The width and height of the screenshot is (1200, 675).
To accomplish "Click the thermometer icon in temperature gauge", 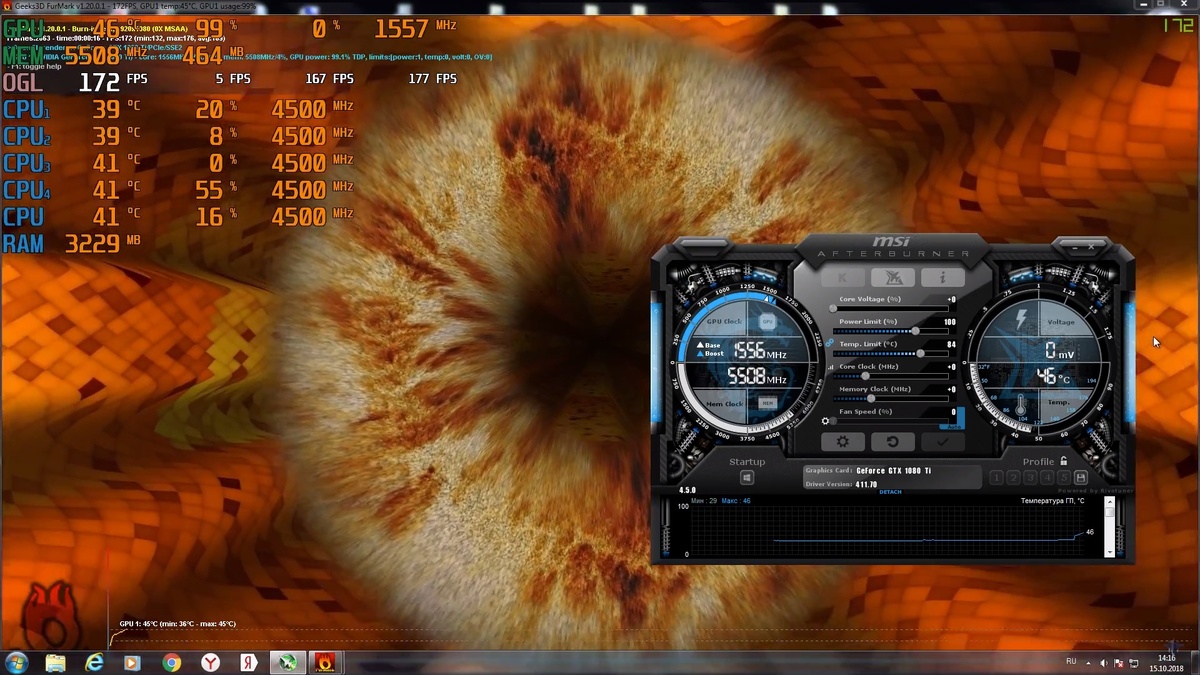I will tap(1020, 405).
